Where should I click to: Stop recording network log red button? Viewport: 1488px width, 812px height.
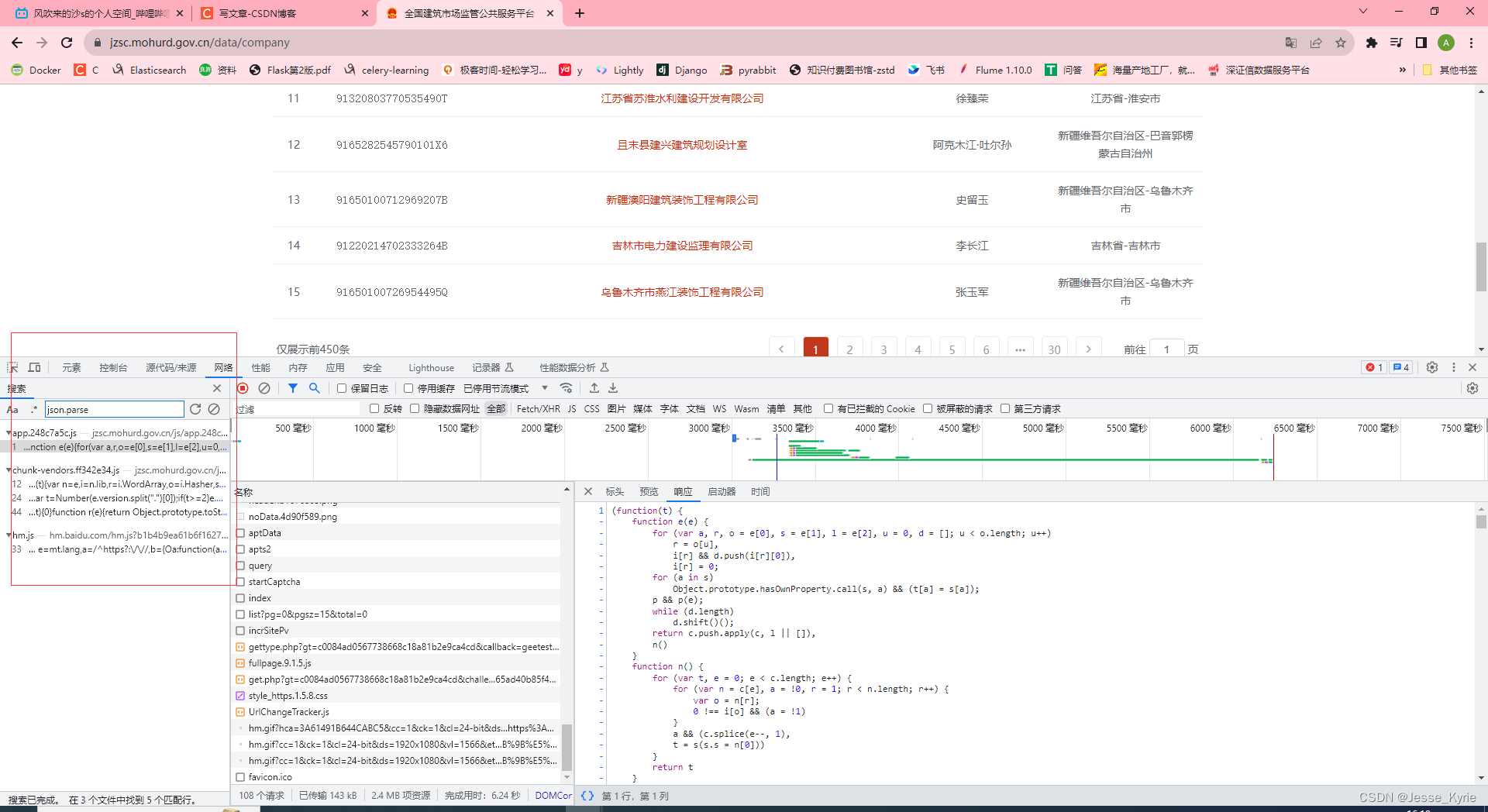[243, 388]
